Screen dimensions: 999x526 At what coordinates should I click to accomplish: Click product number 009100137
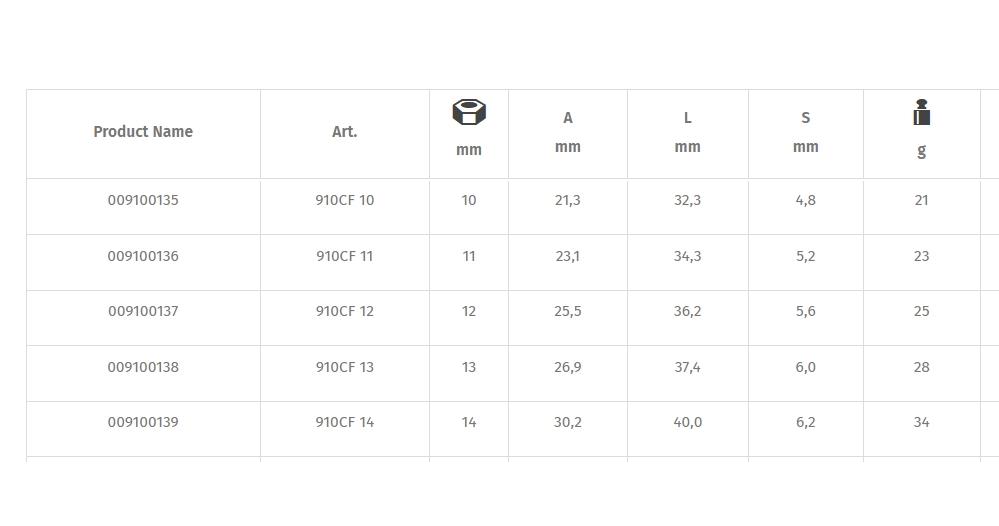pos(143,311)
